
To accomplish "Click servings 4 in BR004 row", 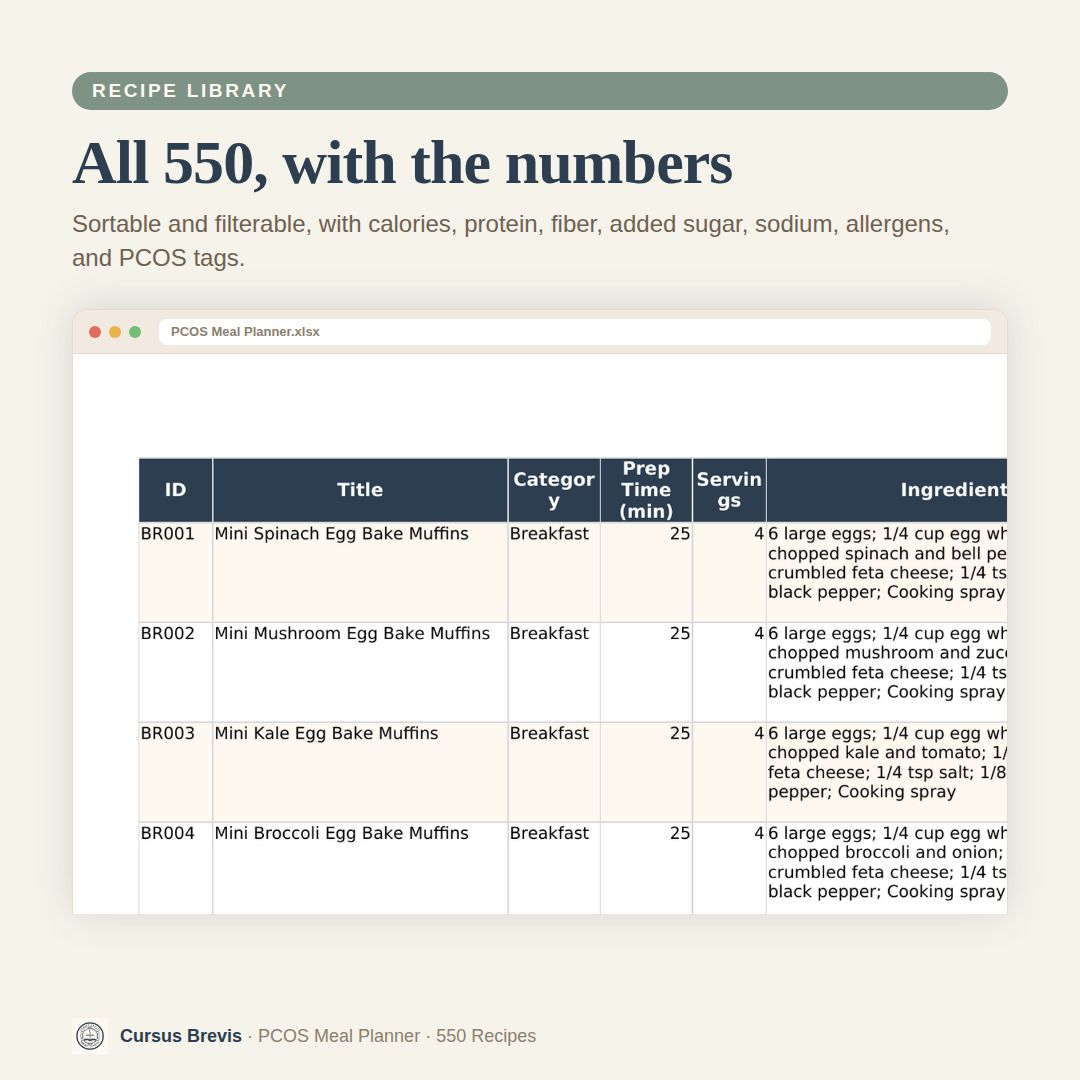I will coord(729,869).
